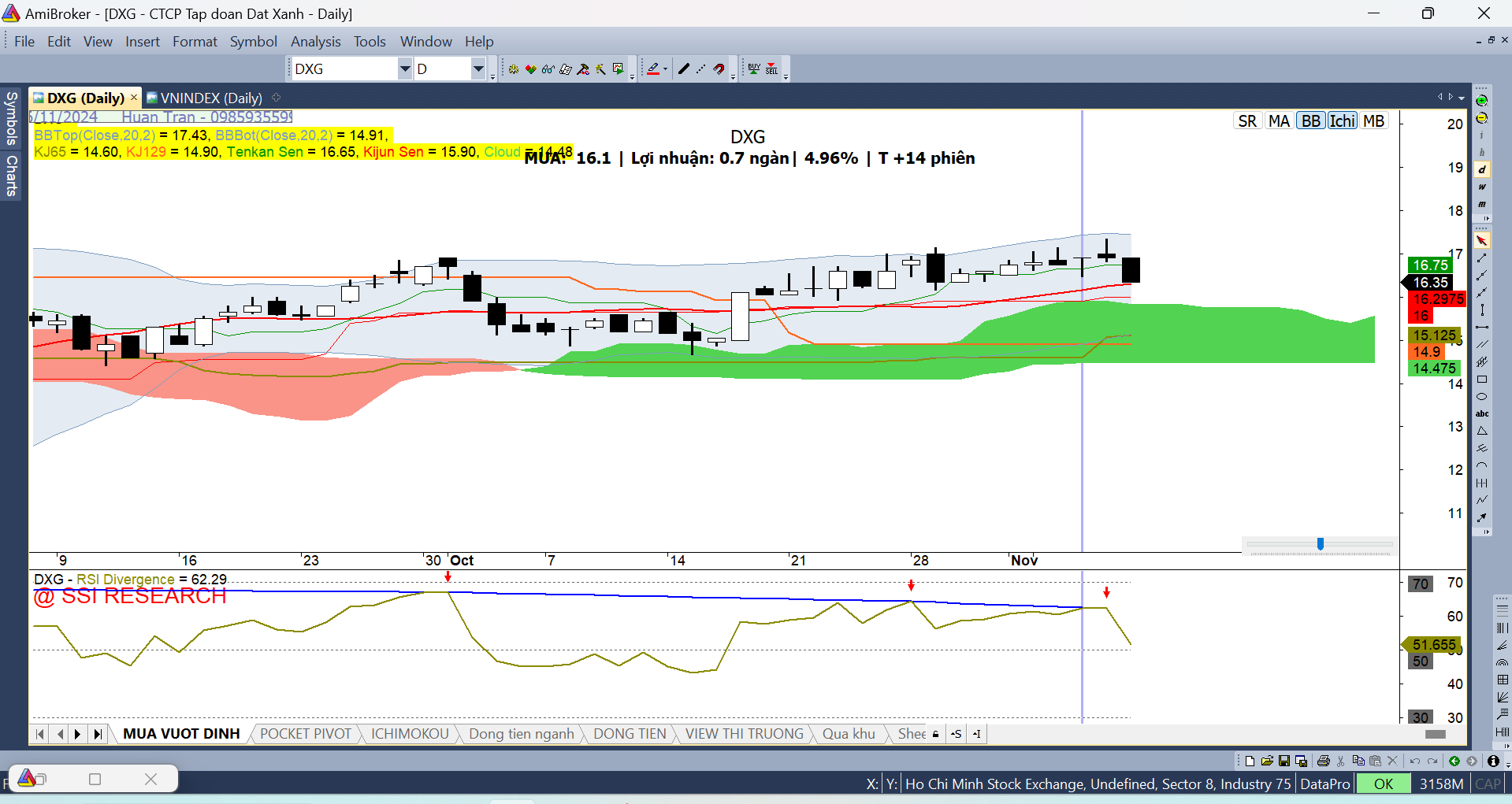
Task: Select the DONG TIEN sheet tab
Action: (630, 734)
